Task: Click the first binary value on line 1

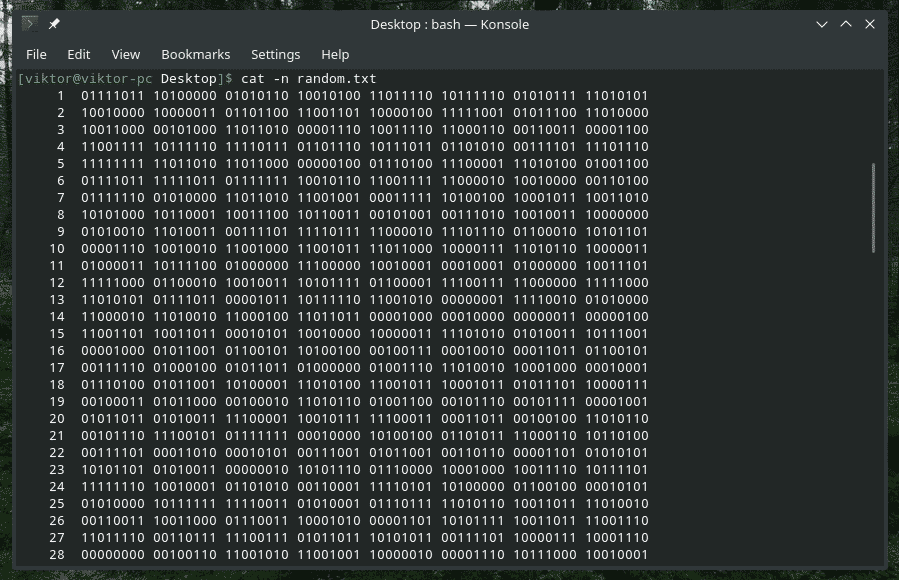Action: coord(113,96)
